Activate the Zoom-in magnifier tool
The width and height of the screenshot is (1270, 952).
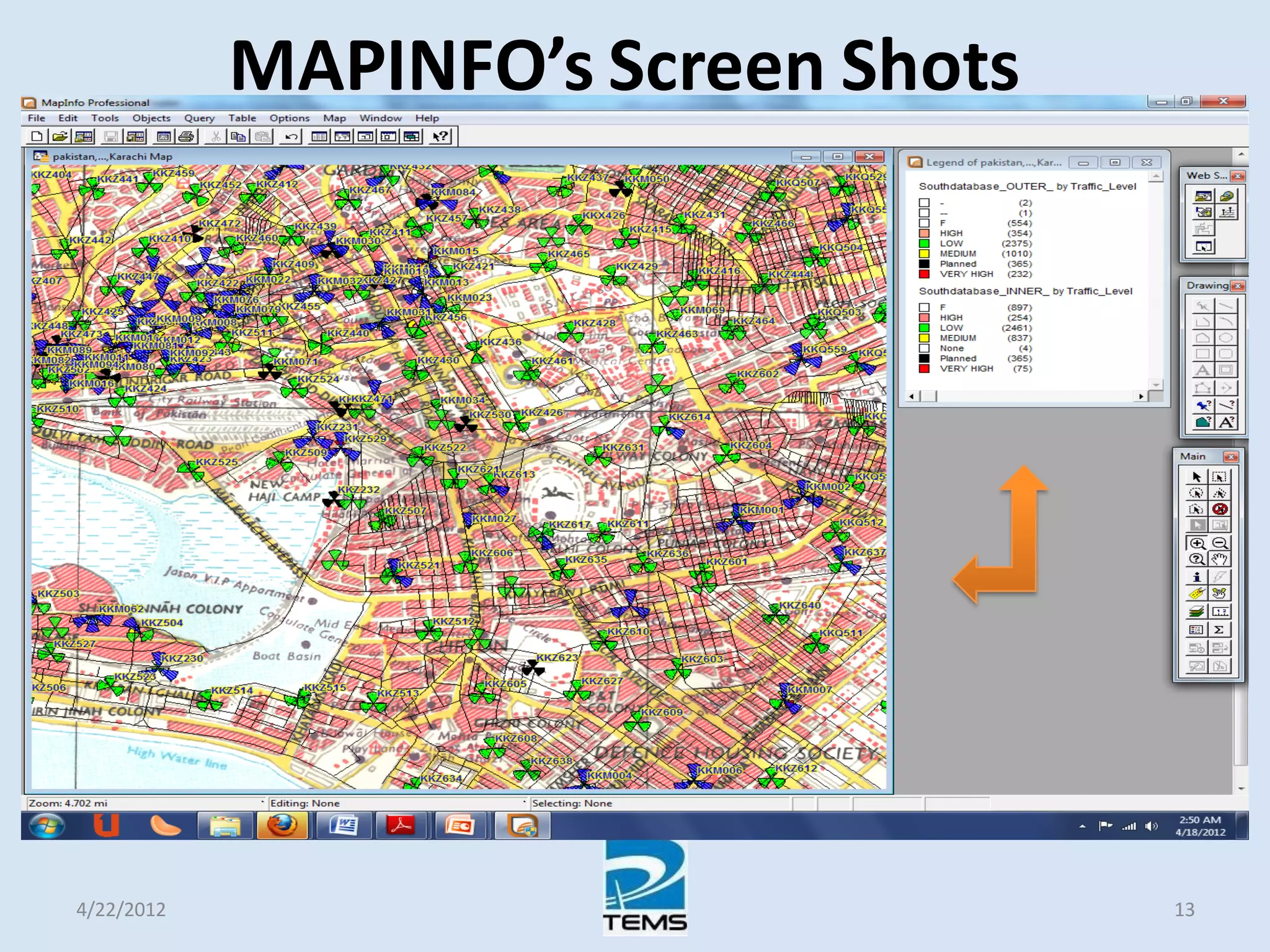point(1196,543)
